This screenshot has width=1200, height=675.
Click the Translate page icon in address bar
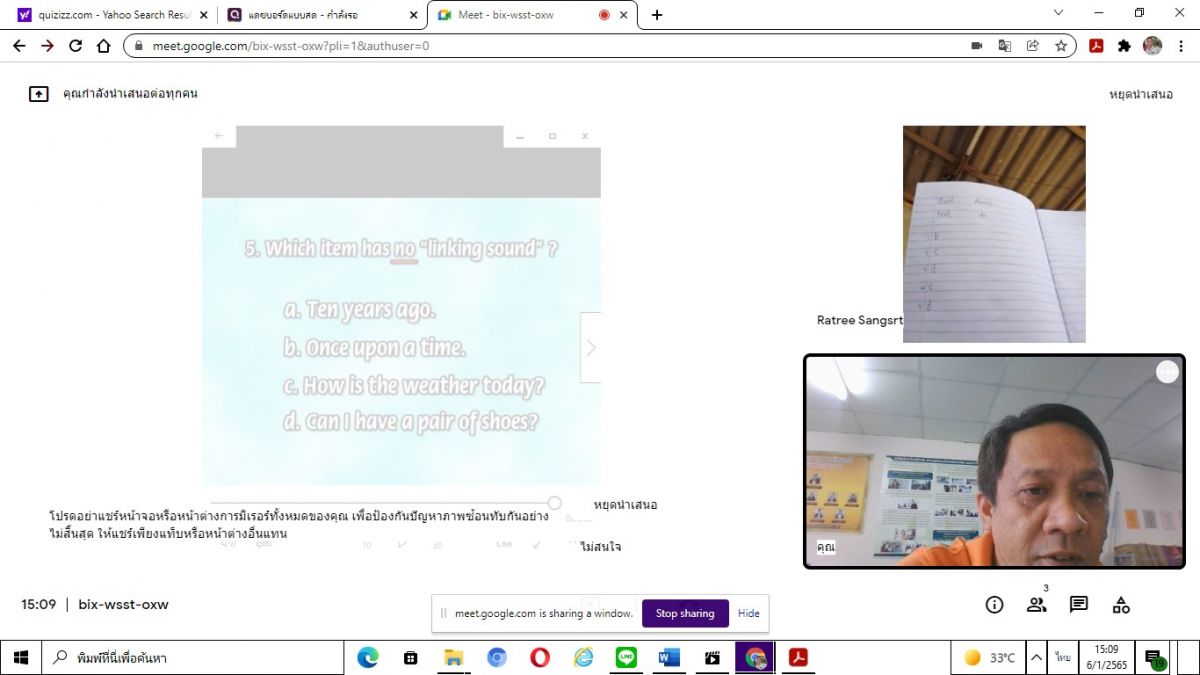tap(1005, 46)
